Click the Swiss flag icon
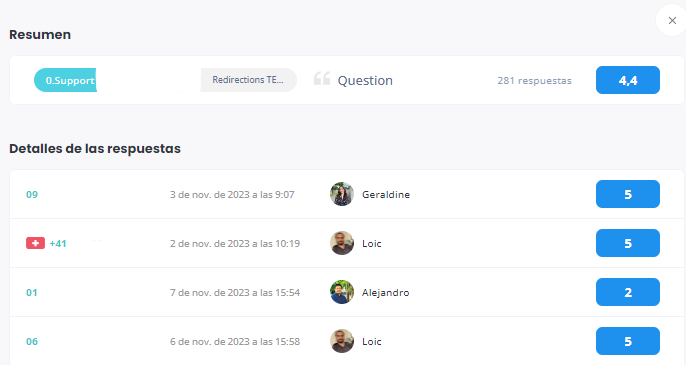This screenshot has width=686, height=365. 35,243
